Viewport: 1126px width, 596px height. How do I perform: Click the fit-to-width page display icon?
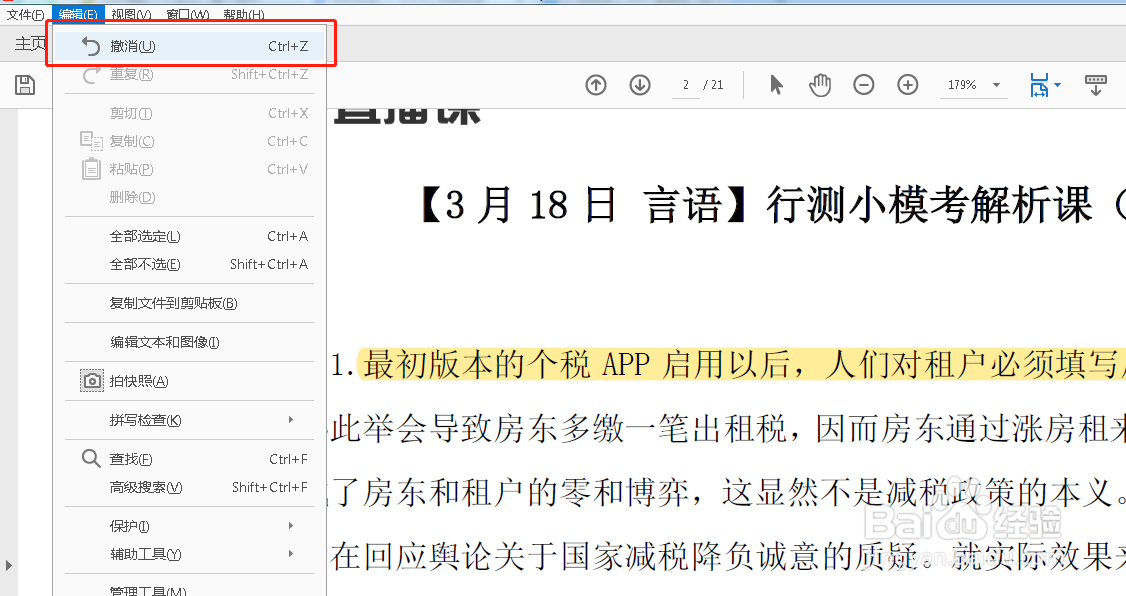pos(1040,85)
